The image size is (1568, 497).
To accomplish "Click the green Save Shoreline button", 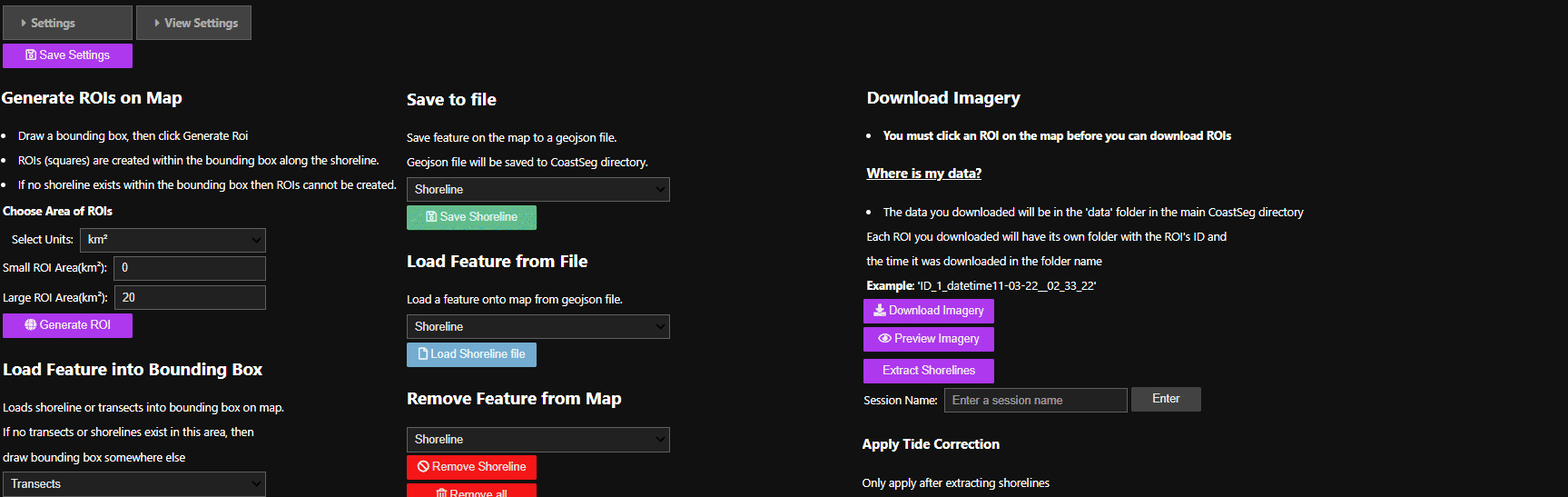I will tap(471, 217).
